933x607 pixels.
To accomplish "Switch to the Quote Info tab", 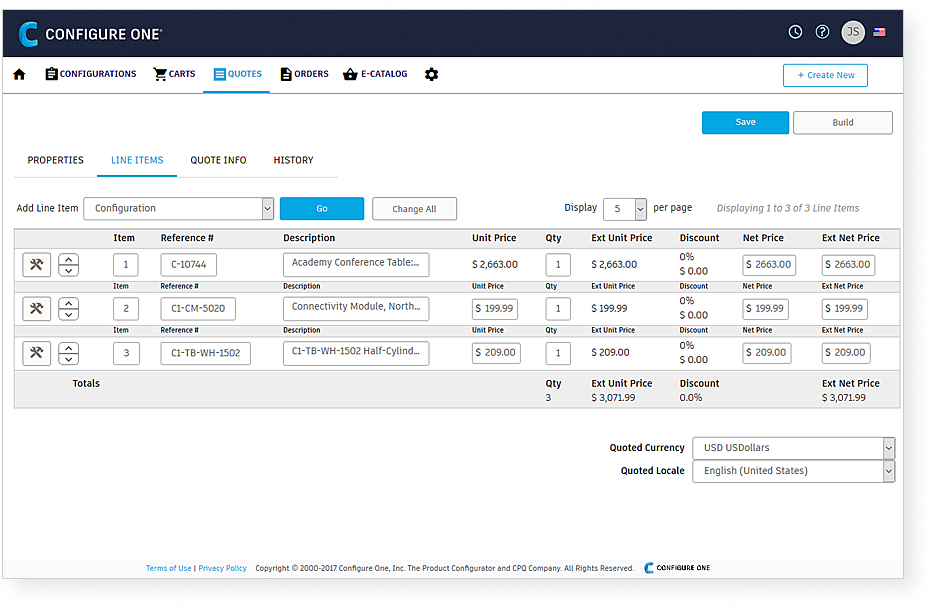I will [218, 160].
